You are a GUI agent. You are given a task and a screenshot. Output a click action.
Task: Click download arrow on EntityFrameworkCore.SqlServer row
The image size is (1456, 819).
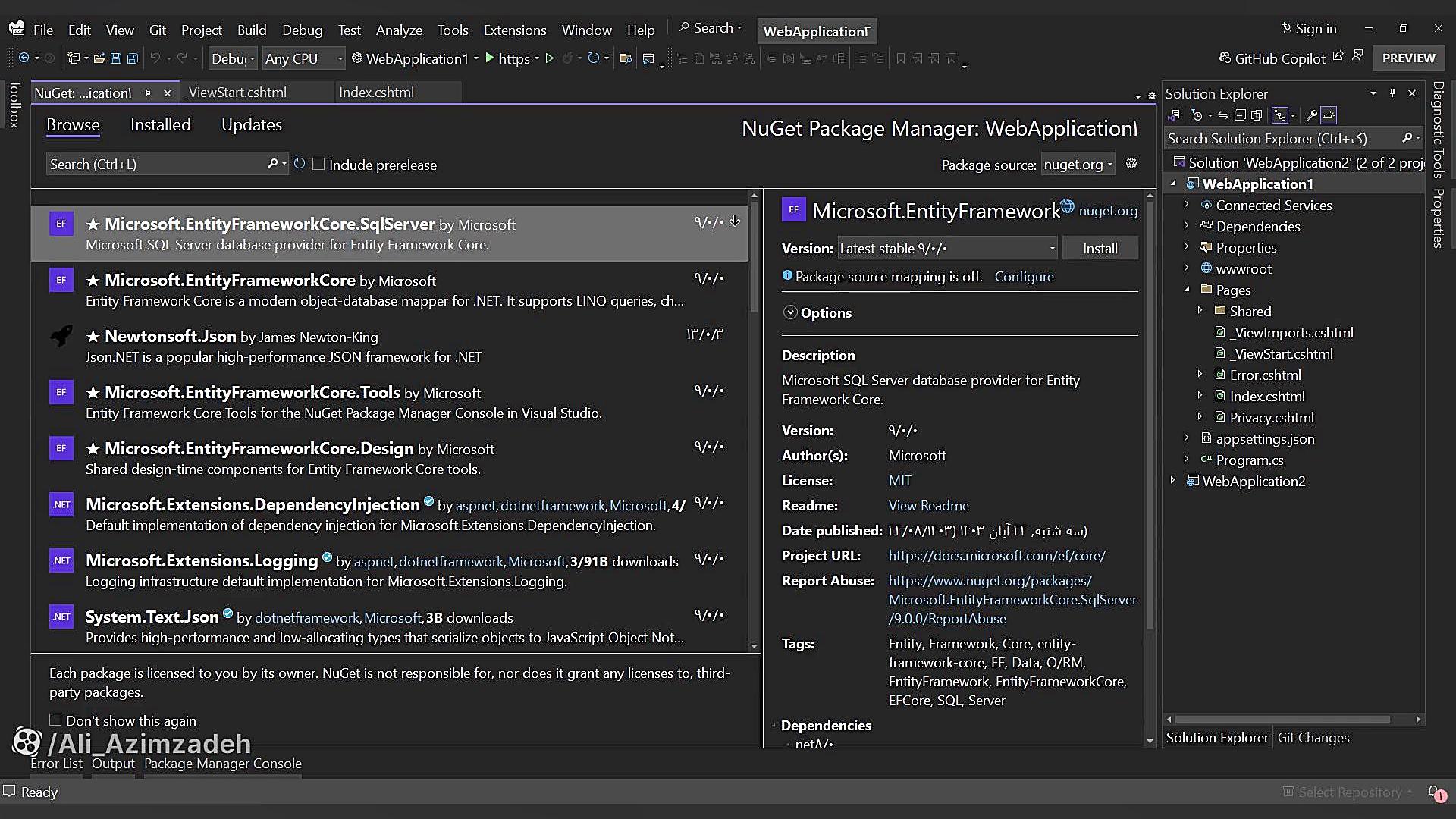point(735,221)
